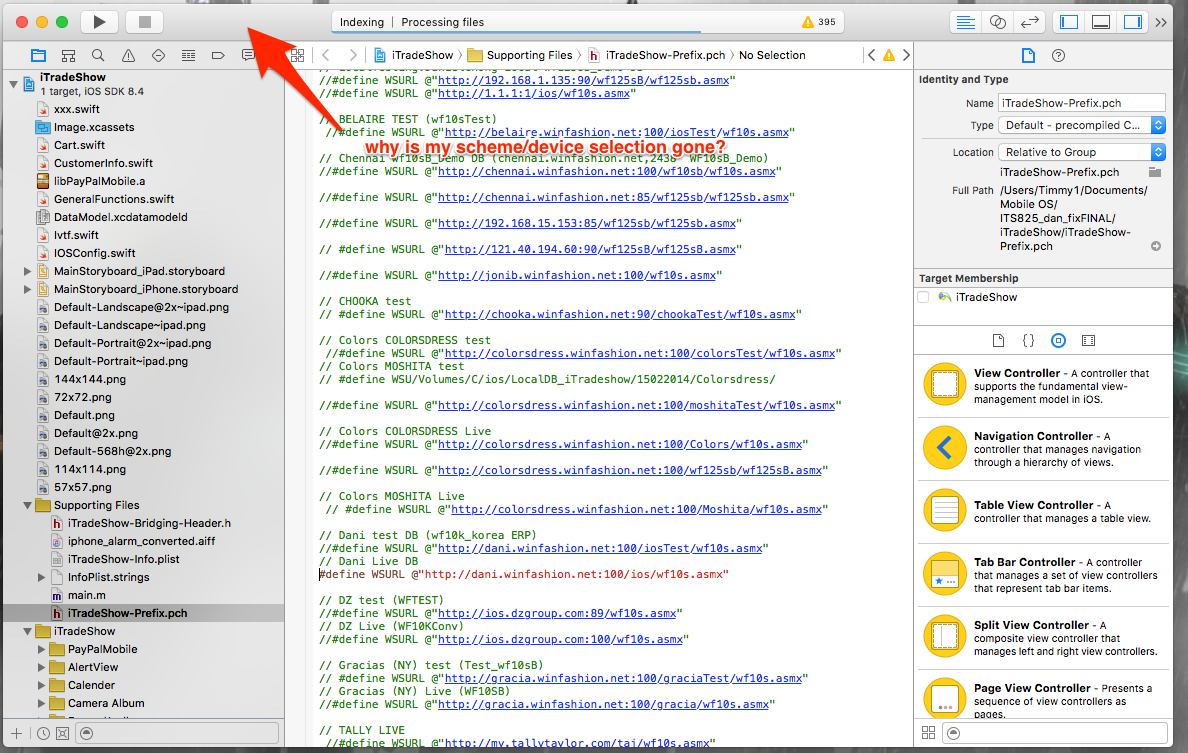Collapse the iTradeShow project root

pyautogui.click(x=13, y=84)
